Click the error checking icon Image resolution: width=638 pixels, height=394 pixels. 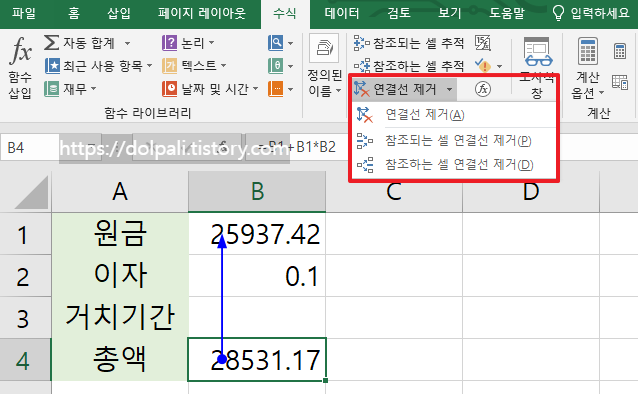click(483, 65)
